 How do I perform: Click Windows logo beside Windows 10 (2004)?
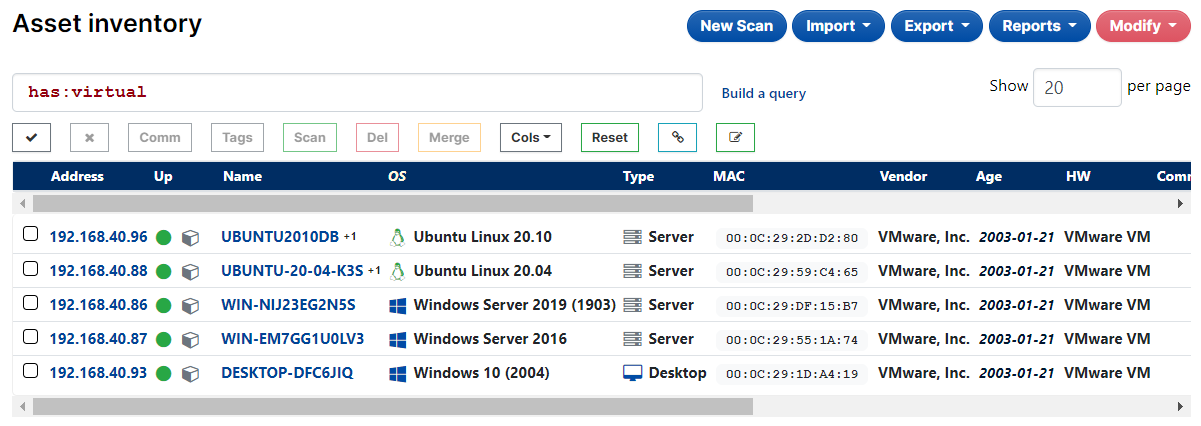[x=397, y=373]
